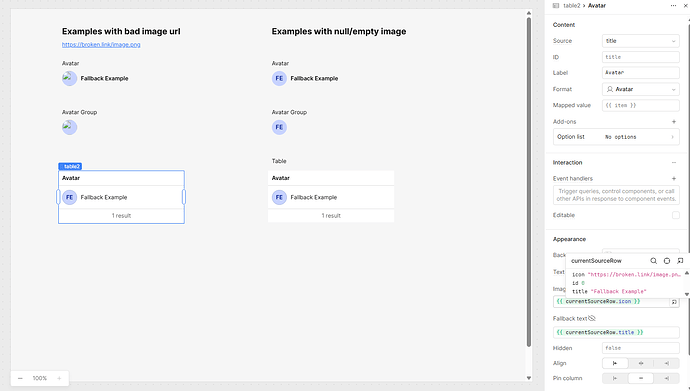Zoom out the canvas with minus
690x391 pixels.
(20, 378)
